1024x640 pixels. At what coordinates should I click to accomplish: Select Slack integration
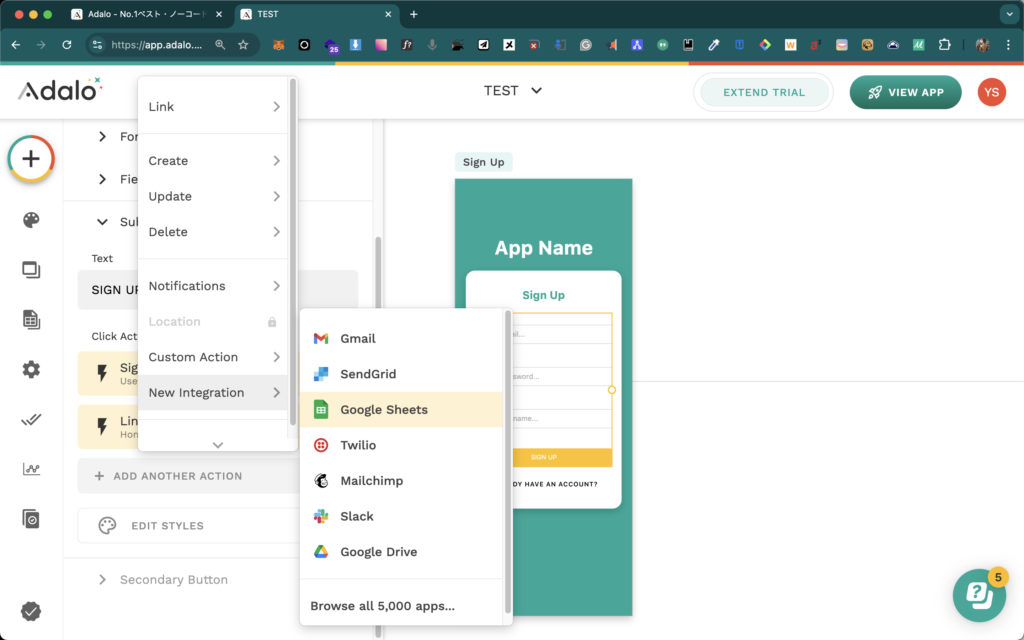402,517
